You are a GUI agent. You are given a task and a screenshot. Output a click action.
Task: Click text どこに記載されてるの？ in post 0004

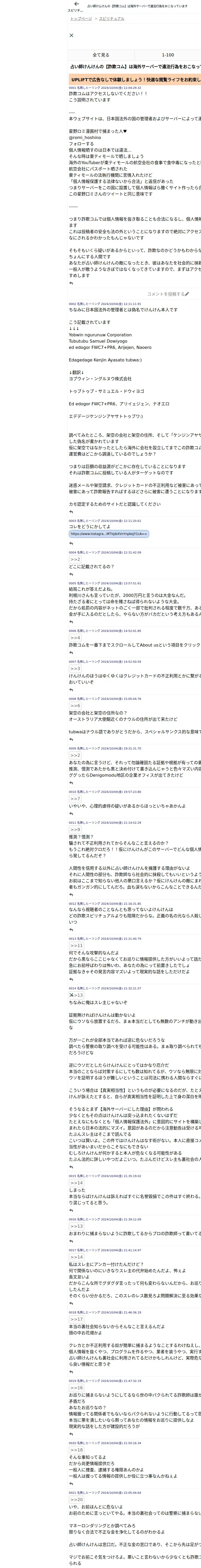(x=91, y=567)
